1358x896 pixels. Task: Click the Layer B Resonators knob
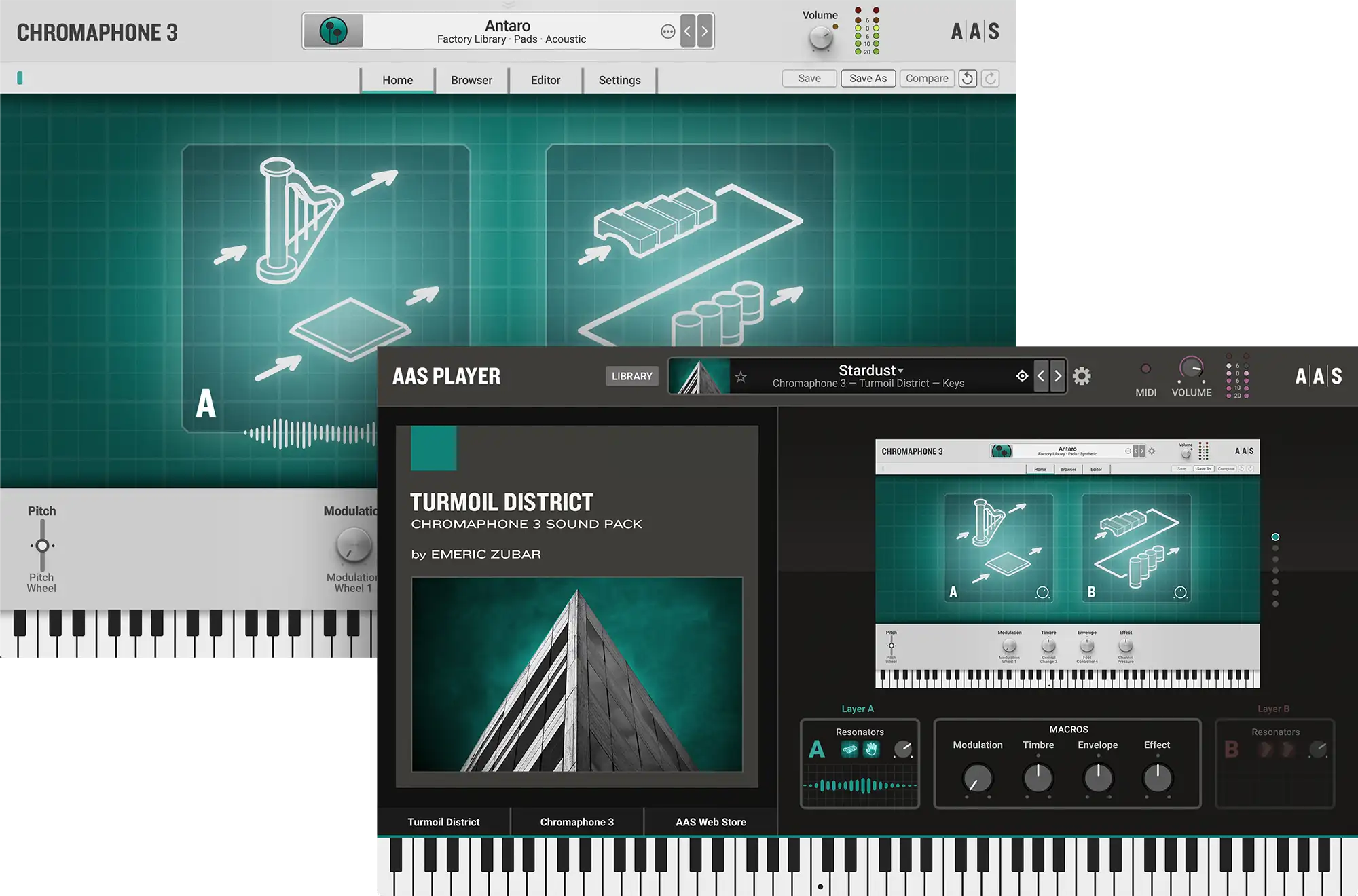[x=1318, y=749]
